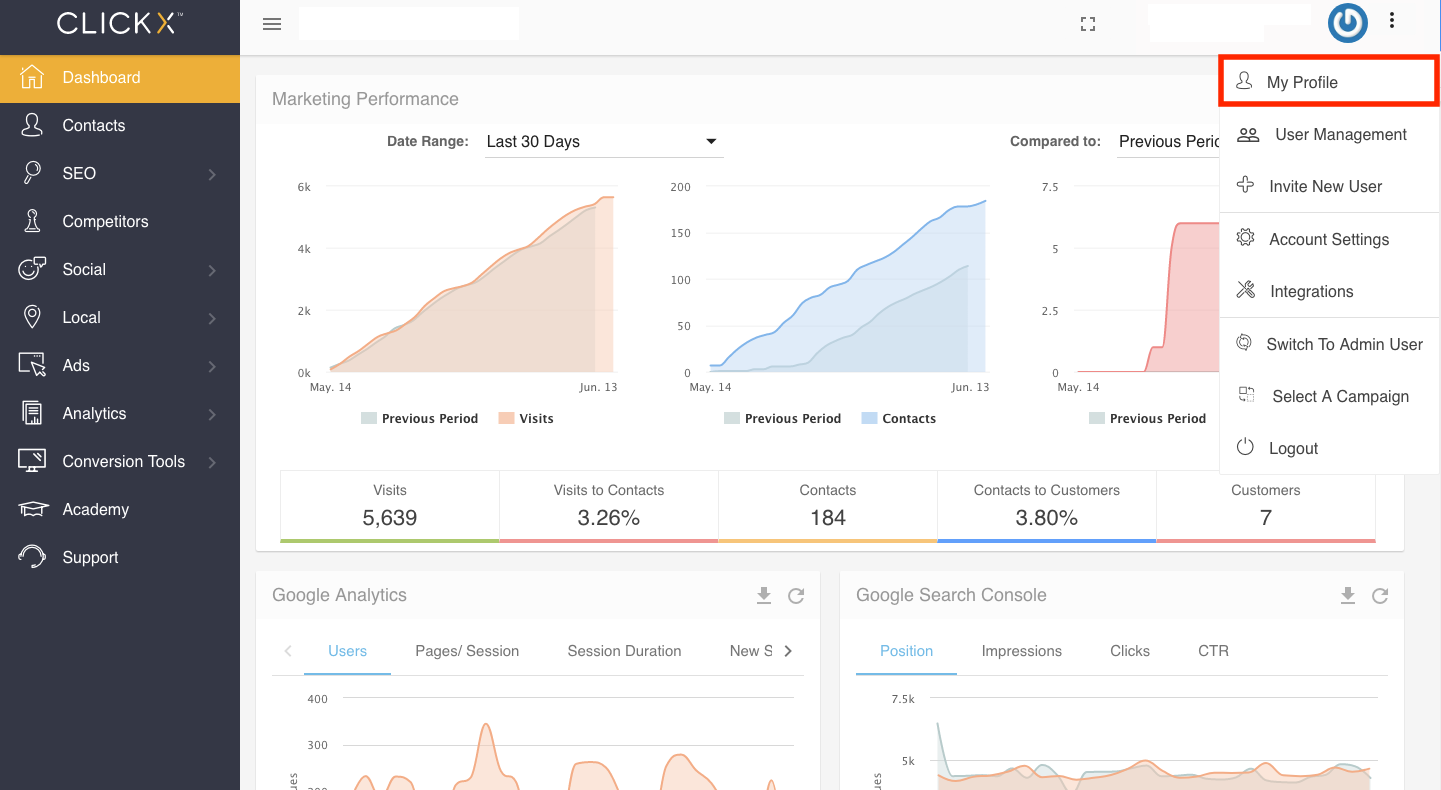Screen dimensions: 1441x790
Task: Open the hamburger menu icon
Action: [272, 24]
